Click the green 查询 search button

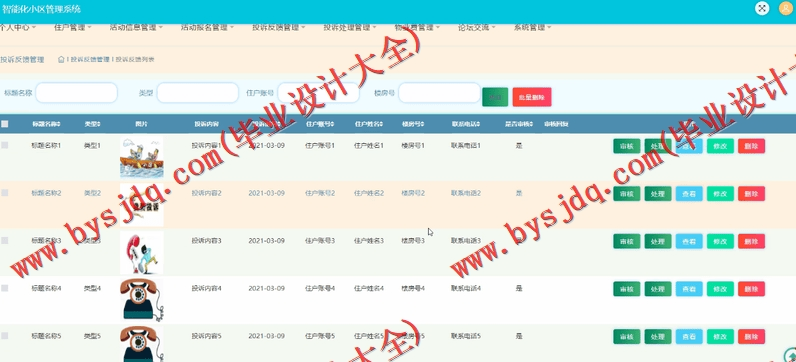coord(495,97)
